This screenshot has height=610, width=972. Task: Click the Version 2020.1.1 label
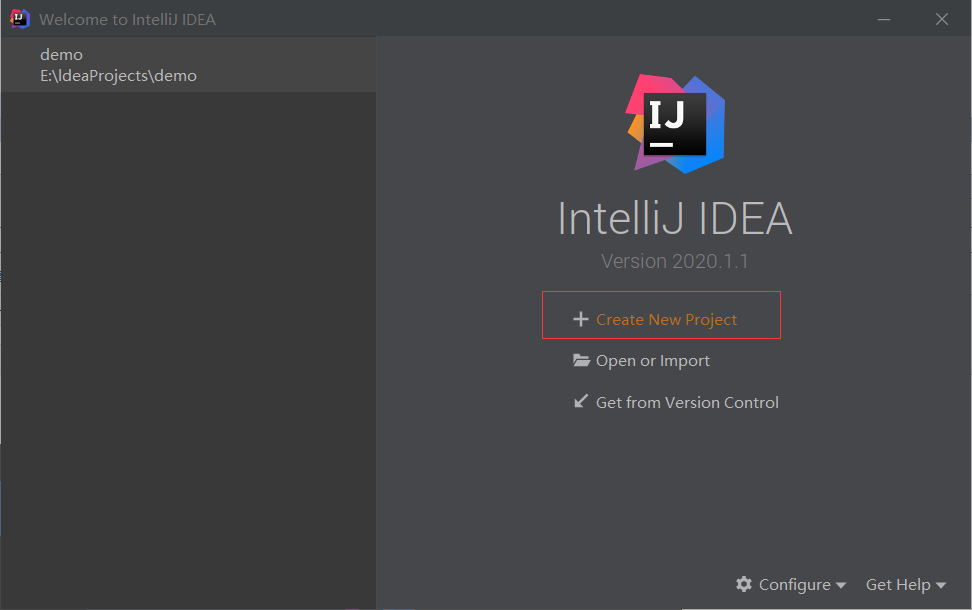pos(674,262)
